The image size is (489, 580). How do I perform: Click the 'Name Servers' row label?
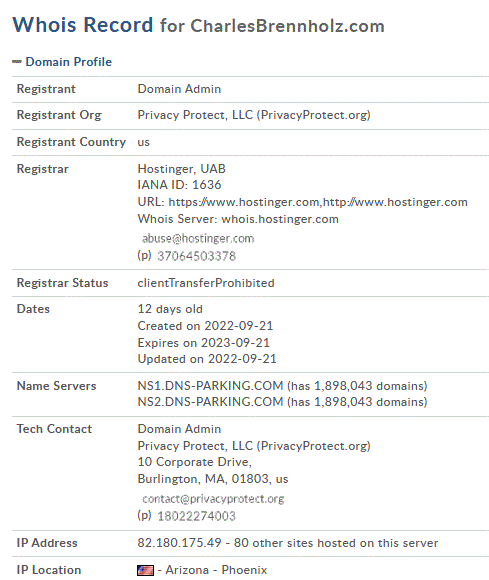click(57, 386)
